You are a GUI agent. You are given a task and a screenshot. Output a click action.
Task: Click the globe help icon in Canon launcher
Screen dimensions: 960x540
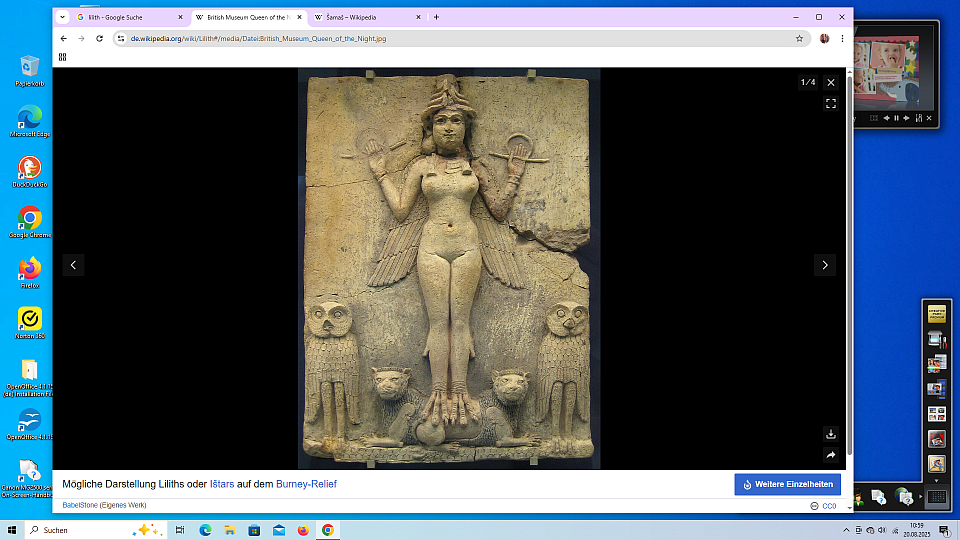tap(903, 497)
